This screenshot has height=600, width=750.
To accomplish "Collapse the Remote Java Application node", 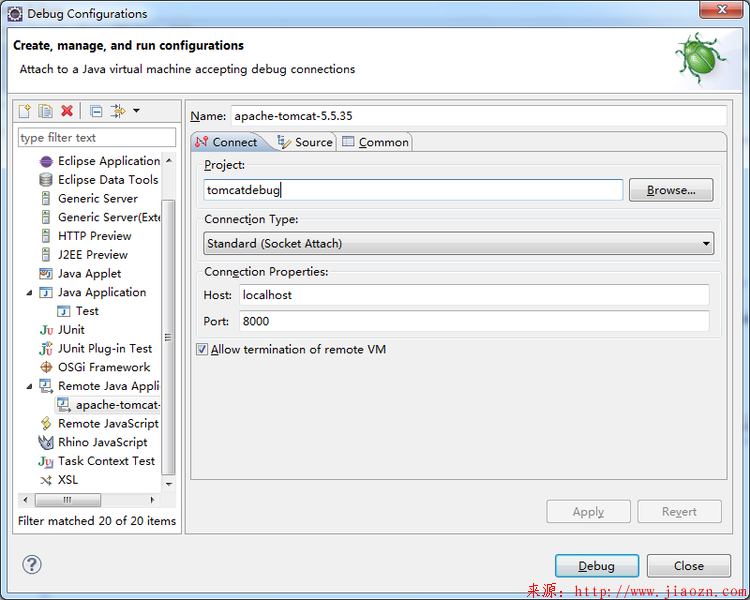I will (x=30, y=386).
